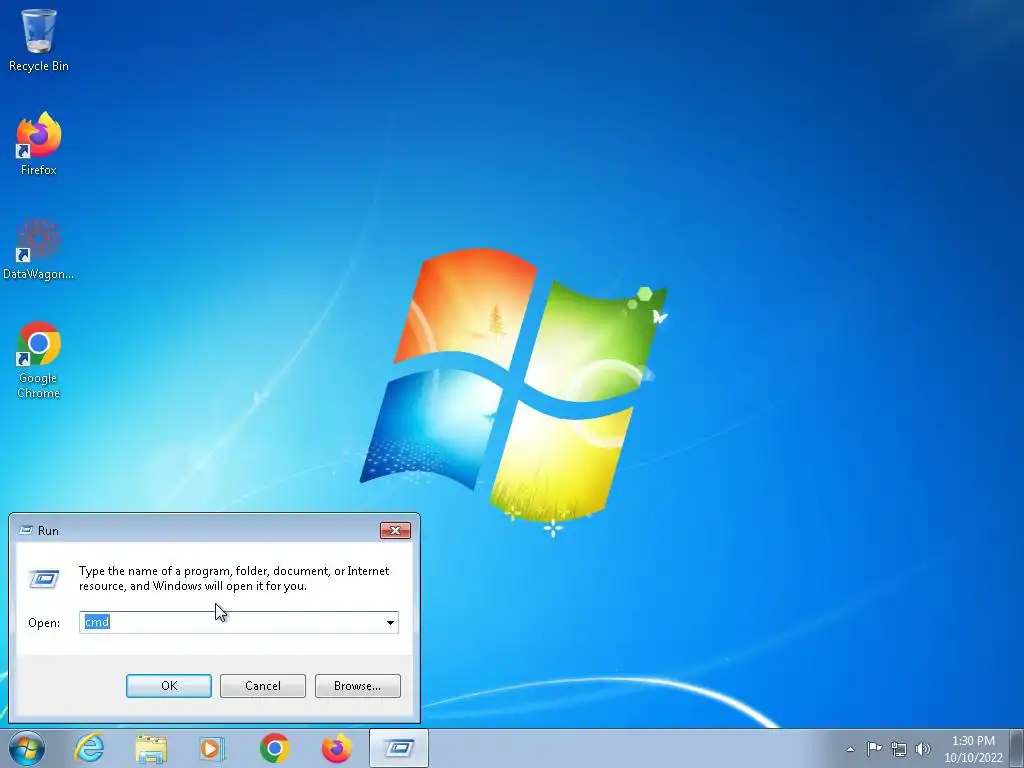Click OK in the Run dialog
Screen dimensions: 1024x768
[x=168, y=686]
